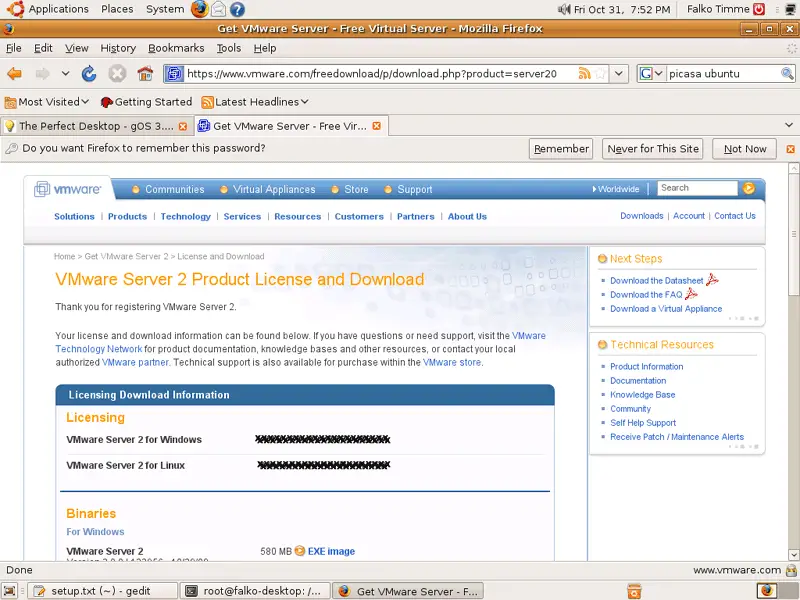Image resolution: width=800 pixels, height=600 pixels.
Task: Open the Products navigation link
Action: tap(128, 216)
